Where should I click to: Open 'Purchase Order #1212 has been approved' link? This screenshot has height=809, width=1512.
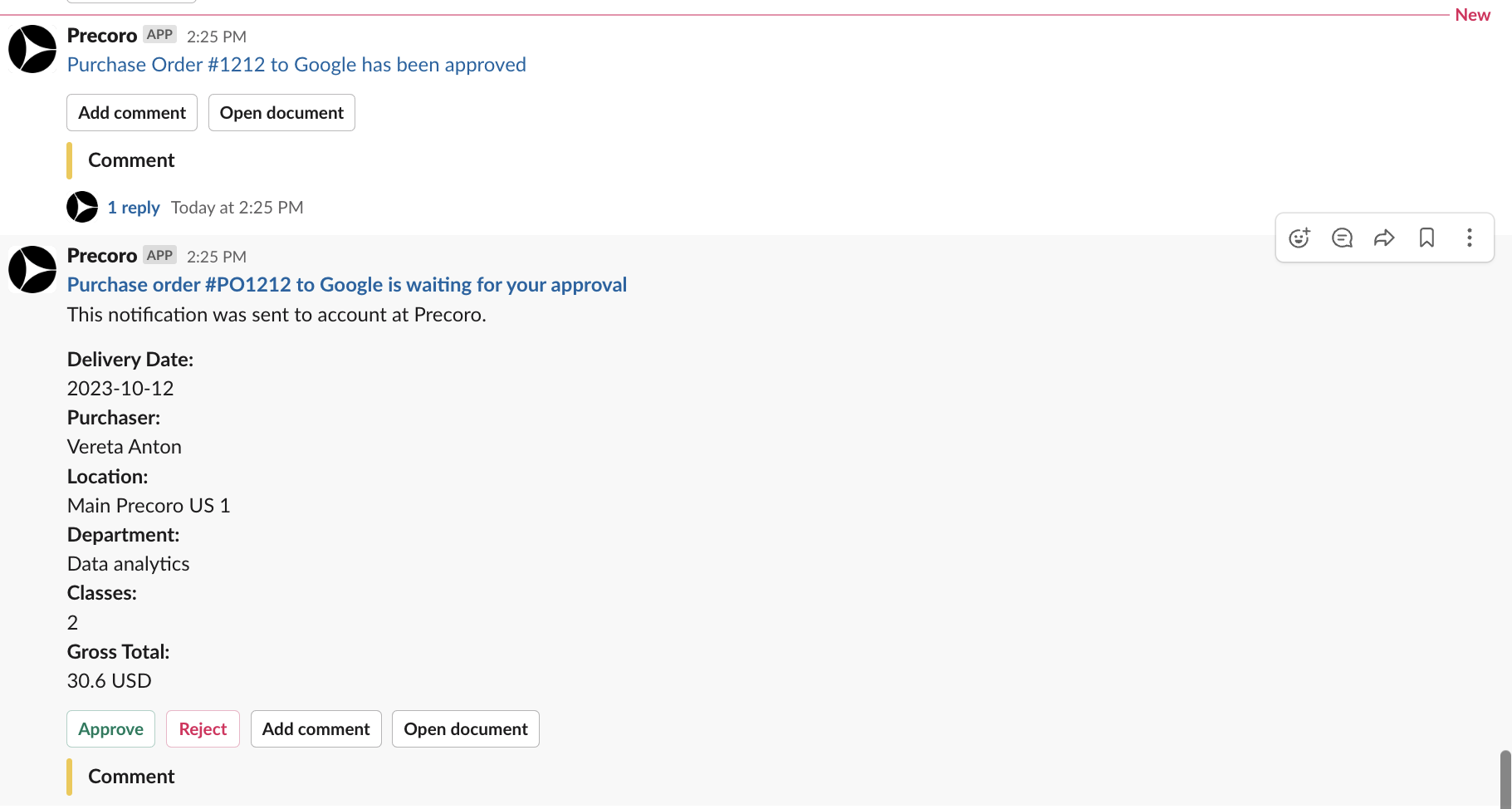[x=296, y=65]
